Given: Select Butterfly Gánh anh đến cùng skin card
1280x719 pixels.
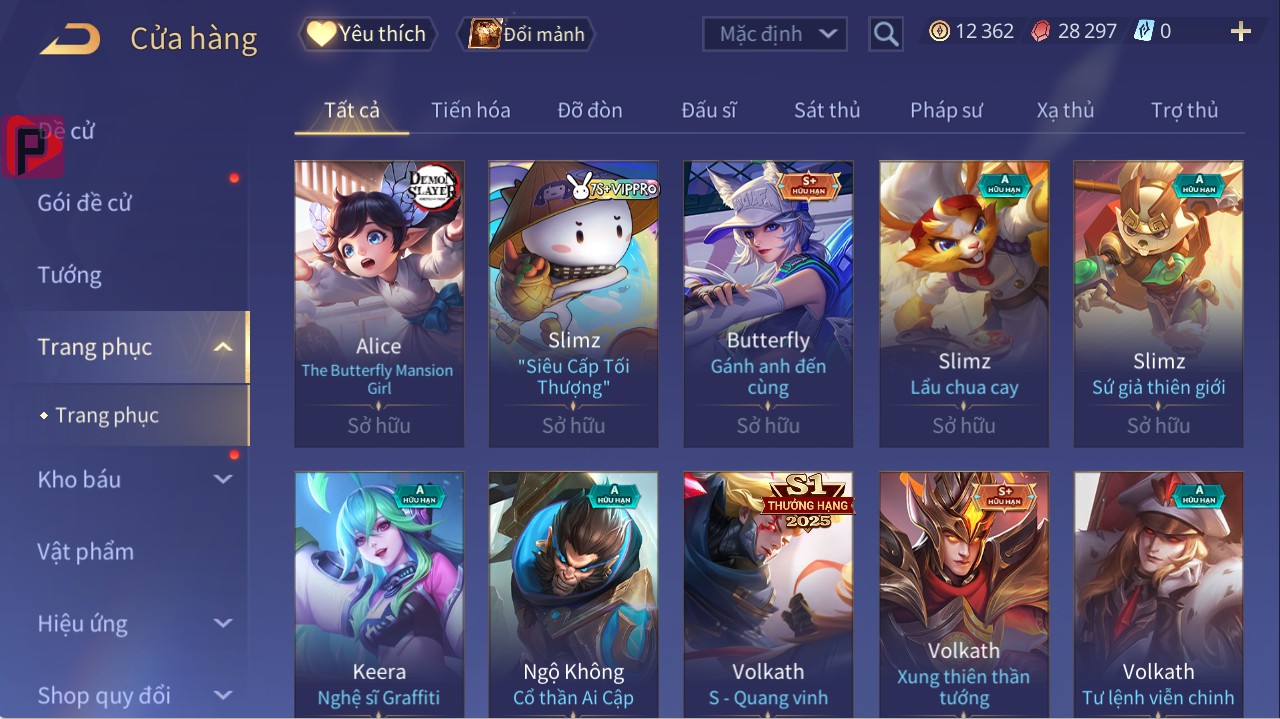Looking at the screenshot, I should tap(768, 304).
